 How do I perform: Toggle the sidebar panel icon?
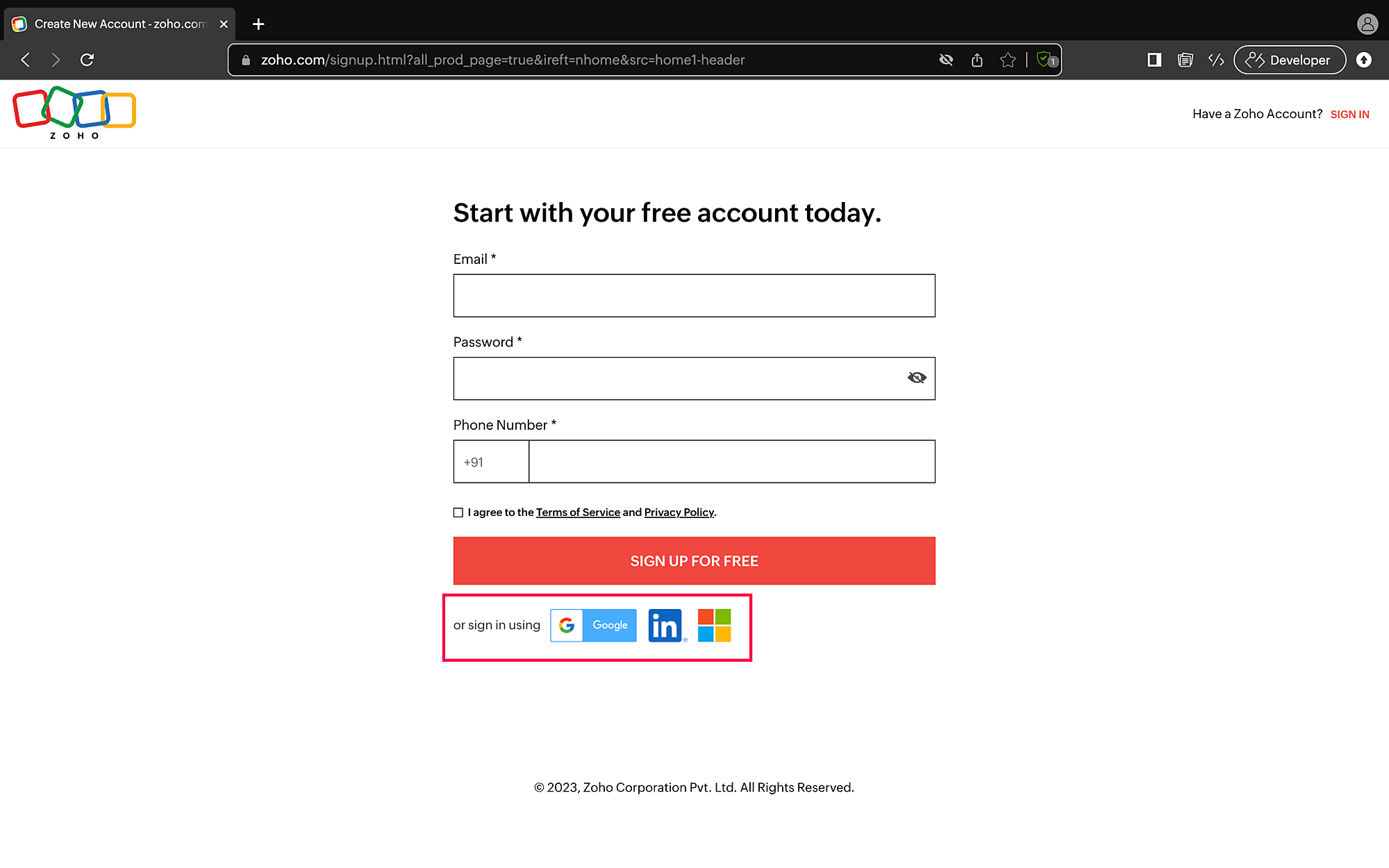coord(1154,60)
